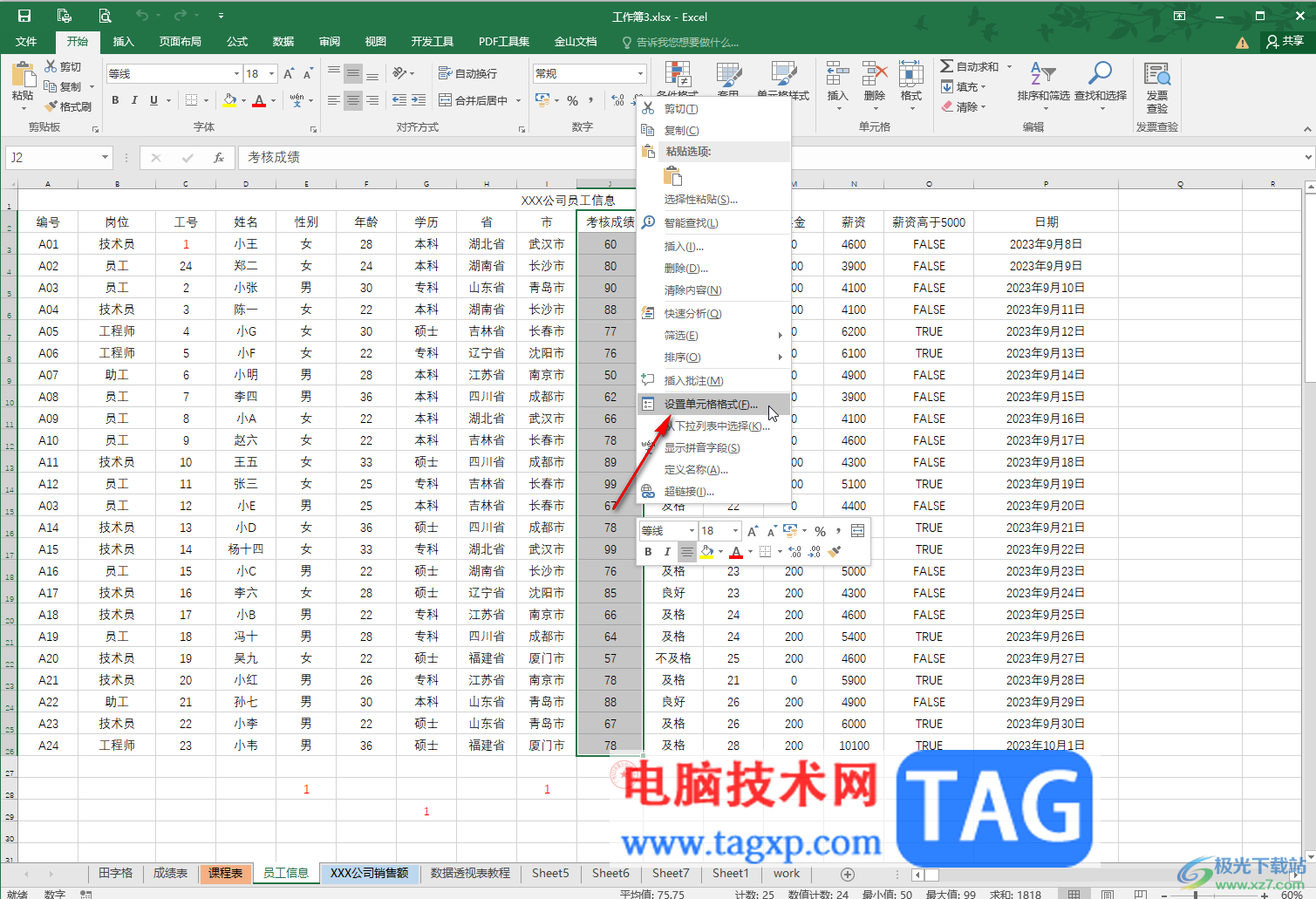The image size is (1316, 899).
Task: Decrease font size with the ribbon's small A
Action: (x=308, y=74)
